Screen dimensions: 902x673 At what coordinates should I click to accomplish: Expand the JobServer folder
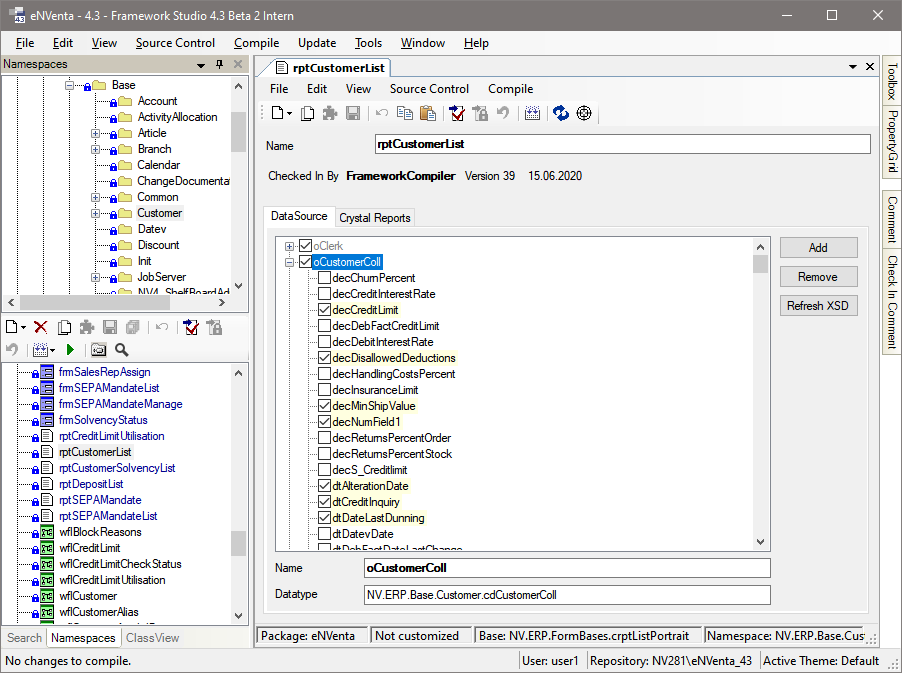95,277
